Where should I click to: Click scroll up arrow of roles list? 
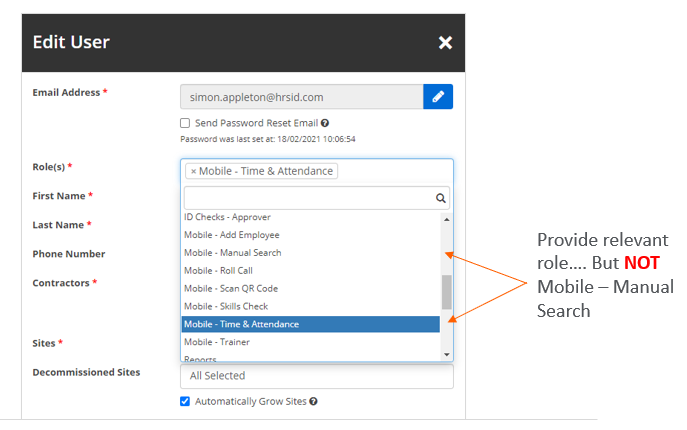[446, 218]
